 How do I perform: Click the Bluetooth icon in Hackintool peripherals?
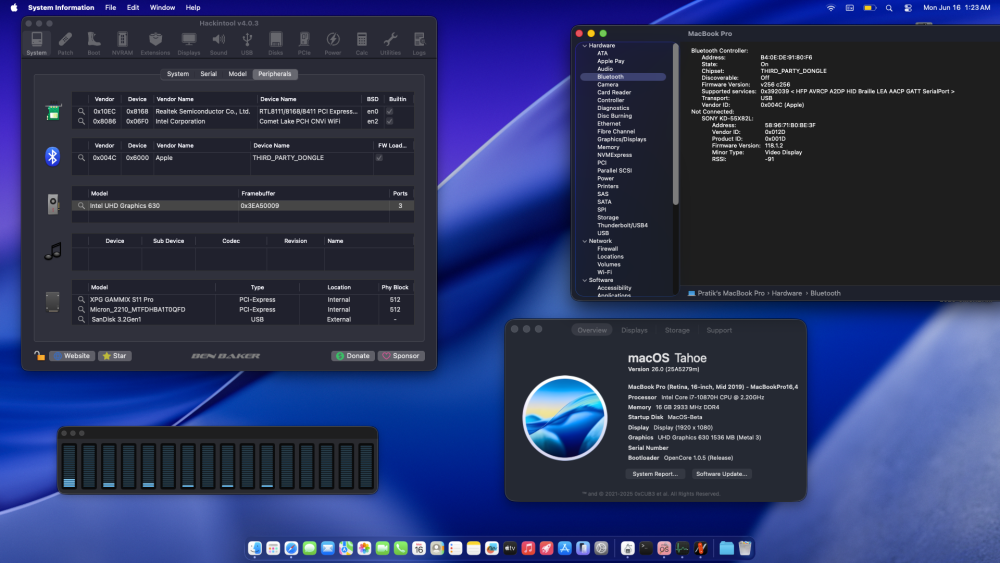click(x=52, y=156)
